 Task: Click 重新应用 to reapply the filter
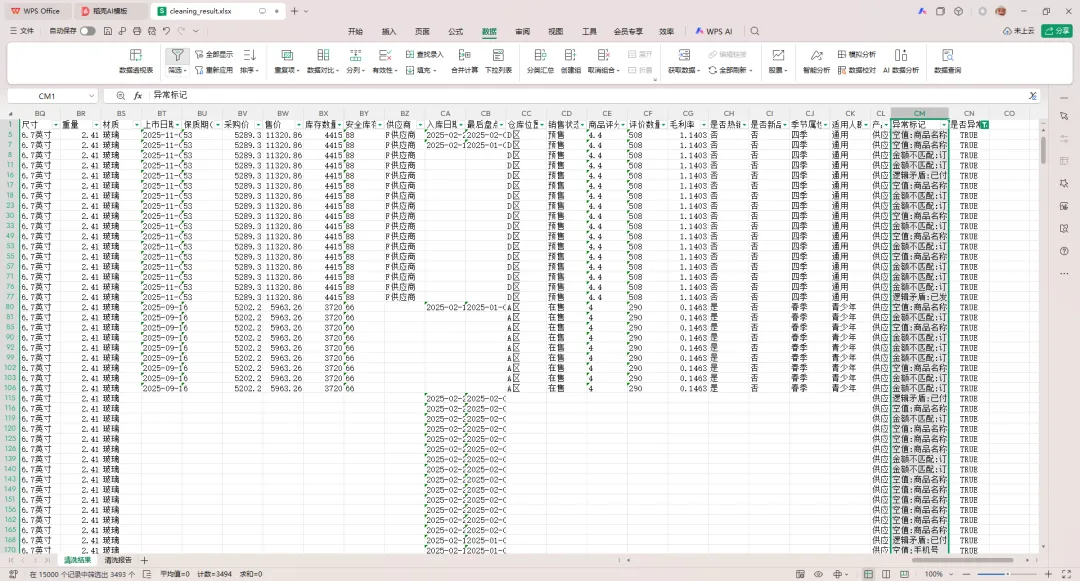pyautogui.click(x=214, y=70)
